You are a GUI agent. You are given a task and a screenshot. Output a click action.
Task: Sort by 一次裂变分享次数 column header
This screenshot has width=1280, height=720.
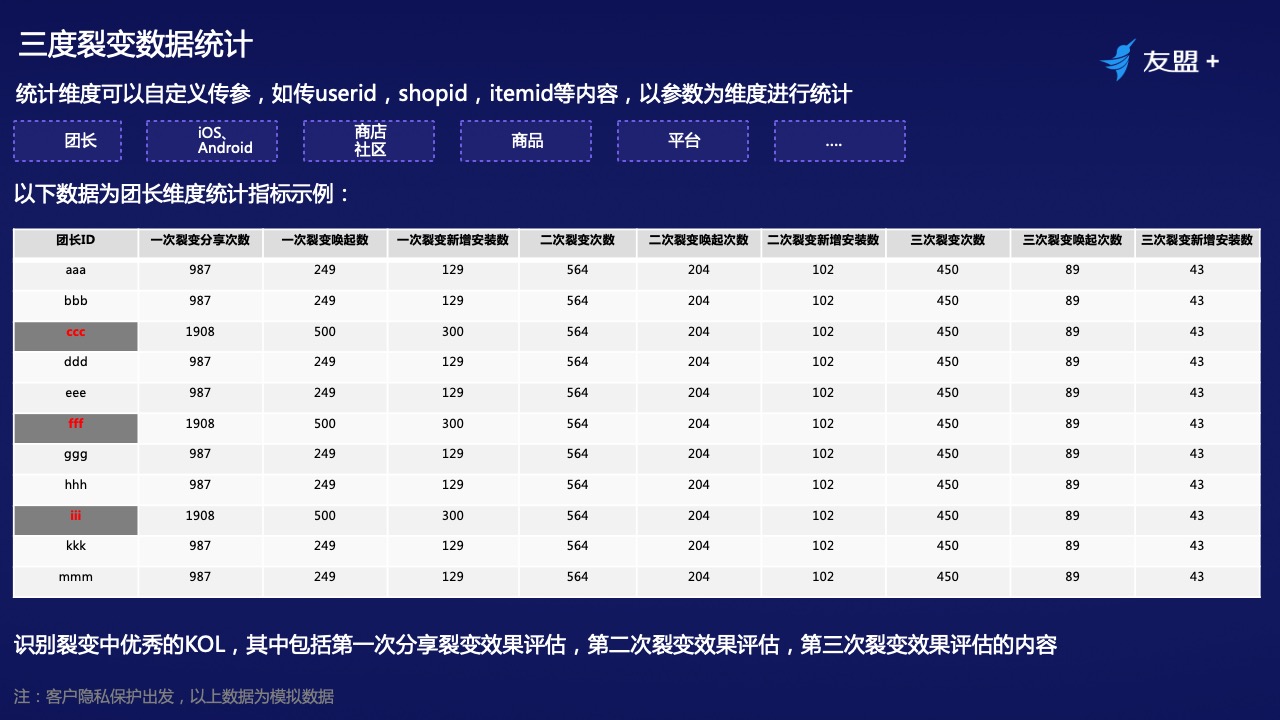tap(199, 241)
